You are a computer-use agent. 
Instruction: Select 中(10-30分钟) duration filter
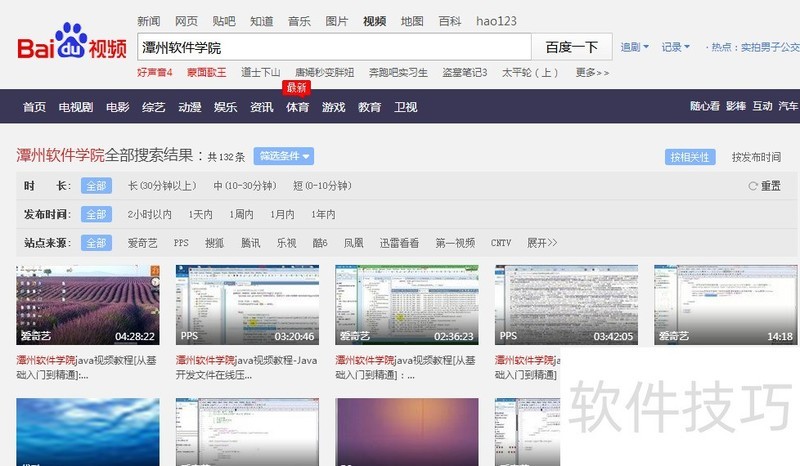tap(244, 186)
